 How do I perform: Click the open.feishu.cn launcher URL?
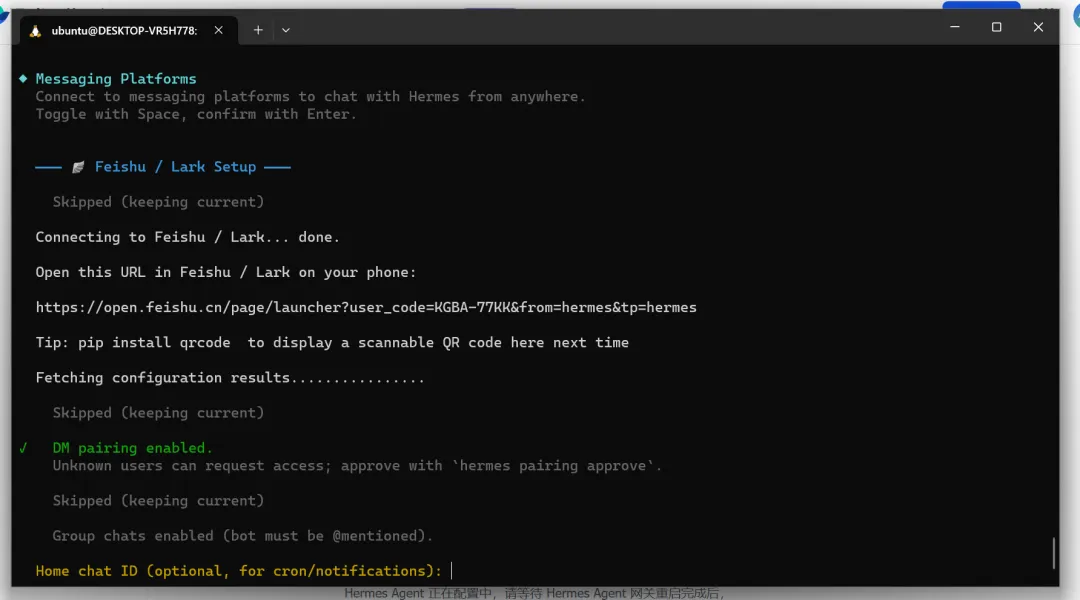366,307
